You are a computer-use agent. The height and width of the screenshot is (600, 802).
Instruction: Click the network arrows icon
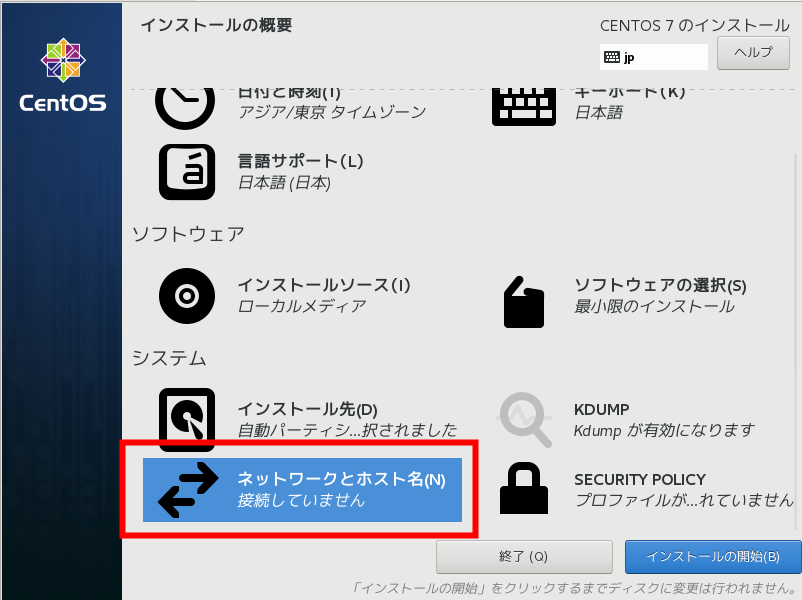coord(188,490)
